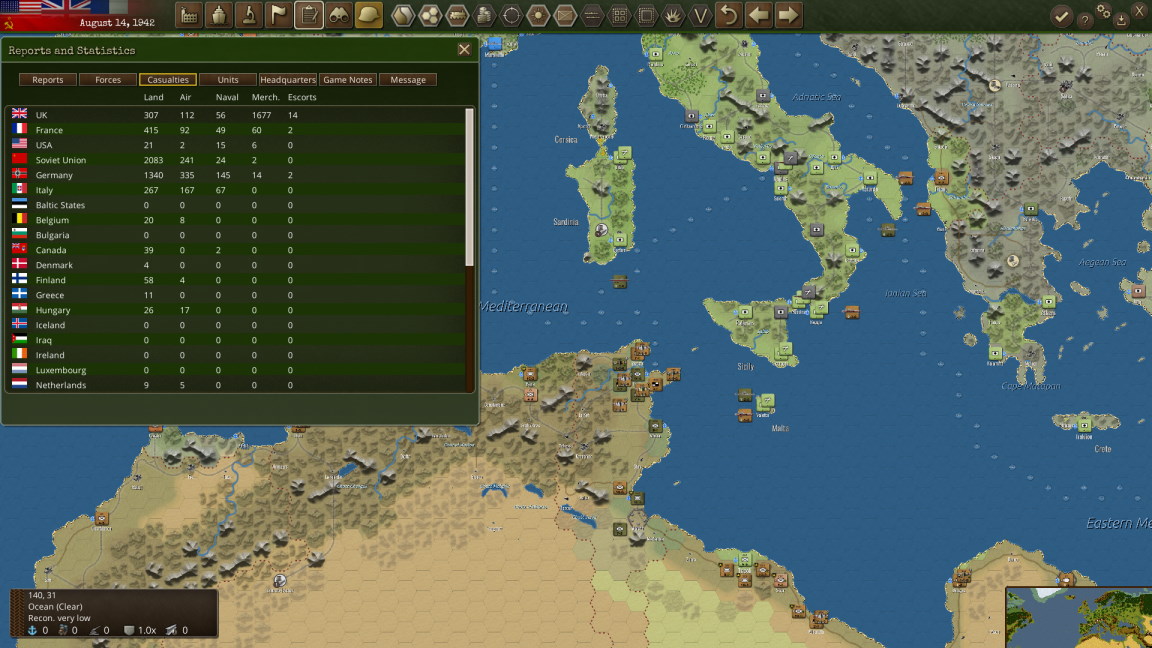Click the explosion hexagon icon
Image resolution: width=1152 pixels, height=648 pixels.
673,15
